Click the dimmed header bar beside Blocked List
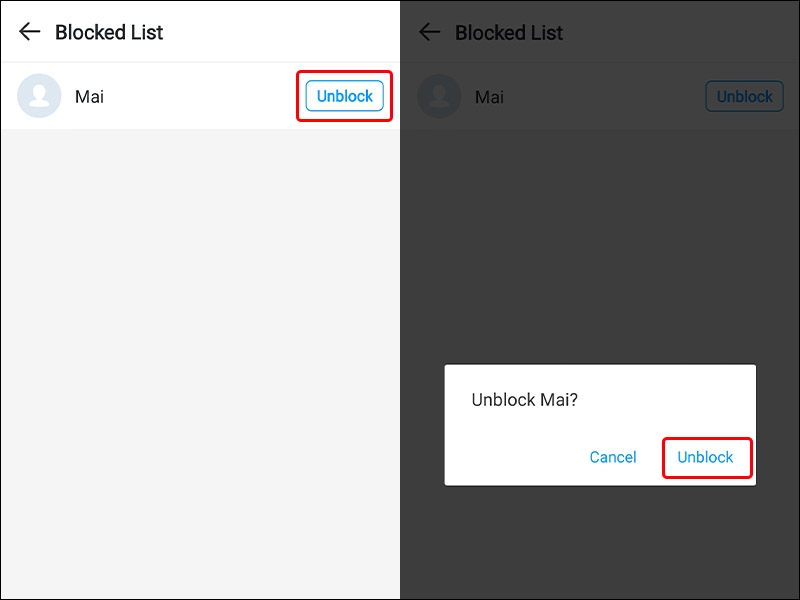Image resolution: width=800 pixels, height=600 pixels. pos(681,32)
